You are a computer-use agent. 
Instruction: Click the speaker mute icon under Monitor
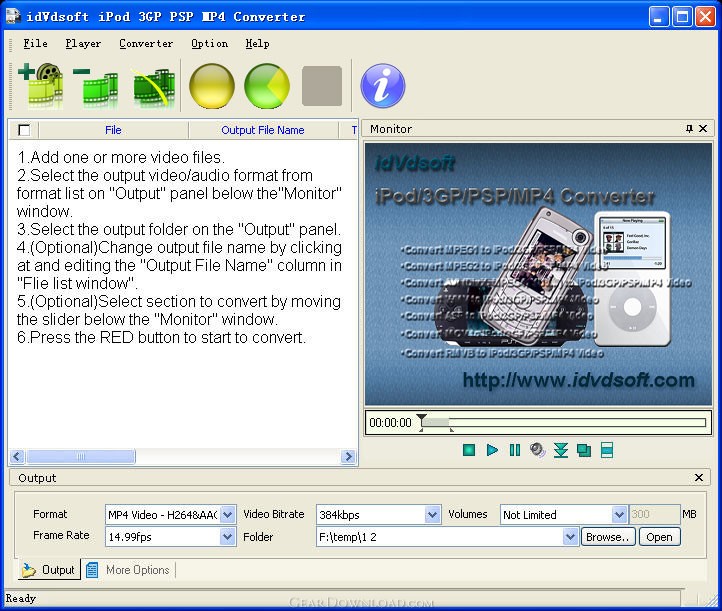[x=537, y=450]
